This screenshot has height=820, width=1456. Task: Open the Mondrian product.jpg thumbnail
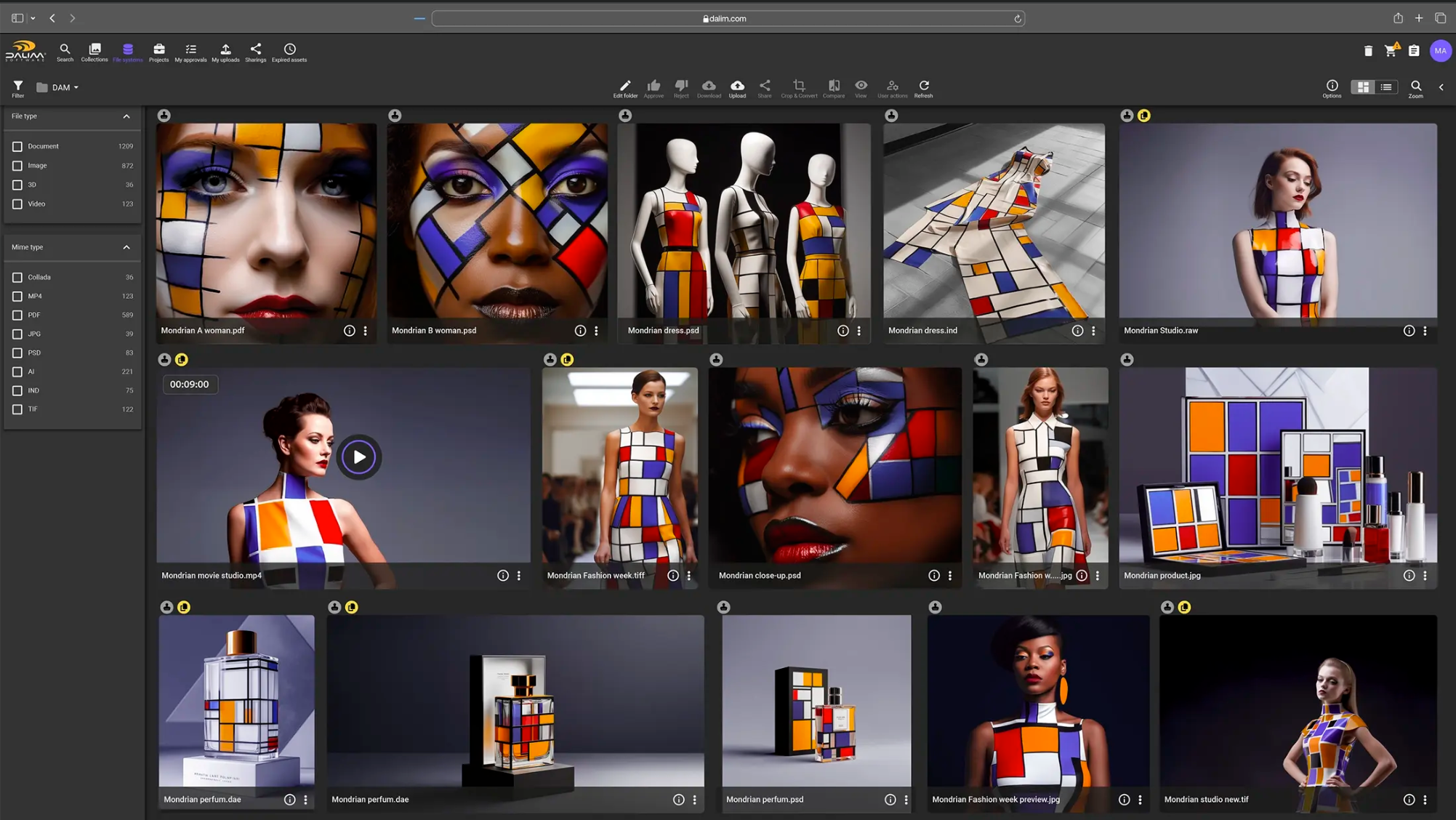point(1277,465)
